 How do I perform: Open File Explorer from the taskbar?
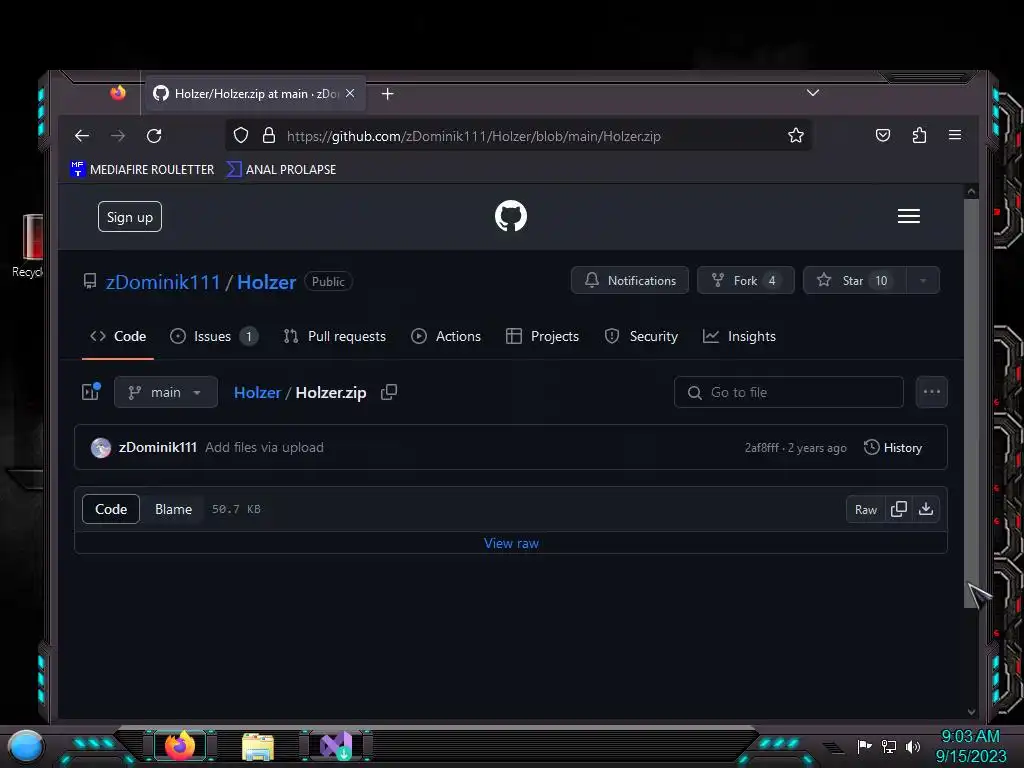(x=258, y=746)
